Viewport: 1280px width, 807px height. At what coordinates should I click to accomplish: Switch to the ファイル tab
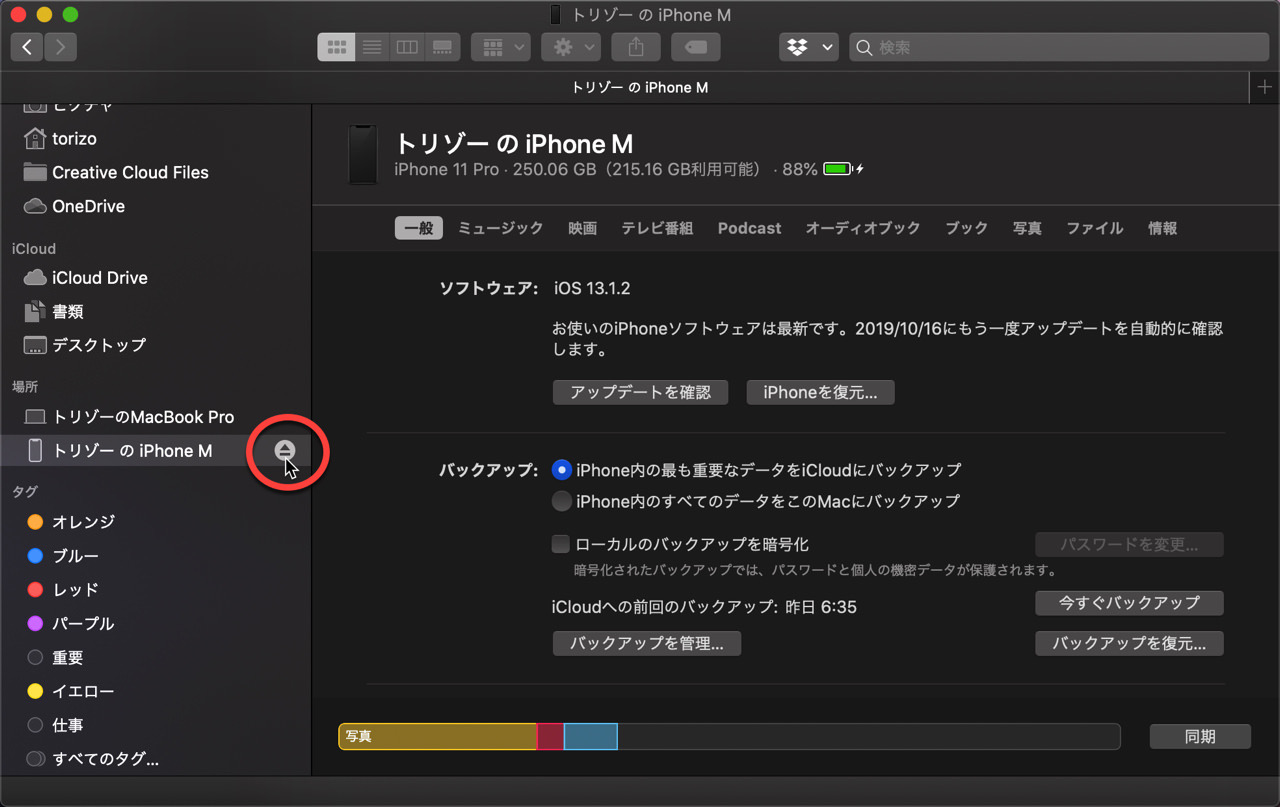[1094, 228]
